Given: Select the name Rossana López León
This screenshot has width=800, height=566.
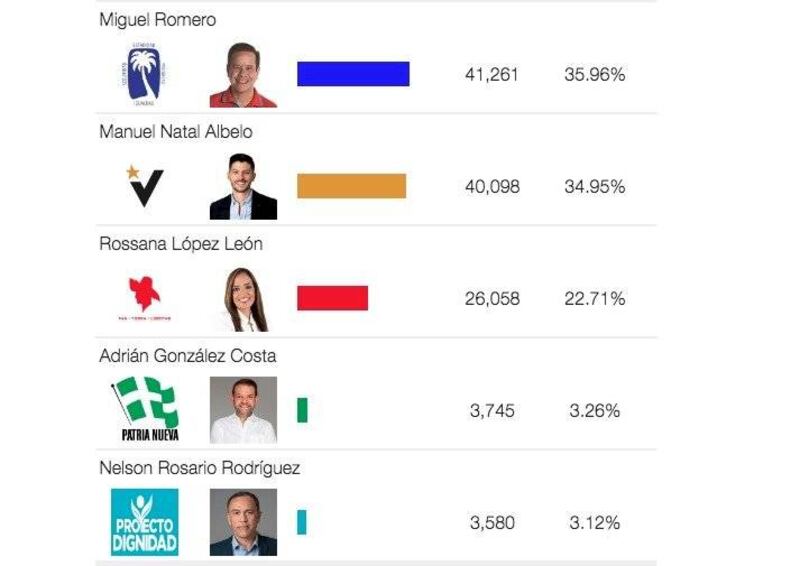Looking at the screenshot, I should 181,244.
